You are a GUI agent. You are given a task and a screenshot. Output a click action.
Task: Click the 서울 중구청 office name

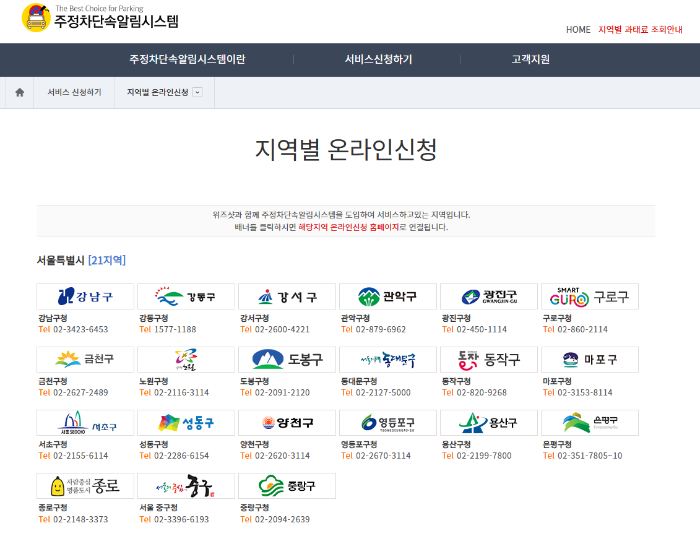(x=158, y=508)
